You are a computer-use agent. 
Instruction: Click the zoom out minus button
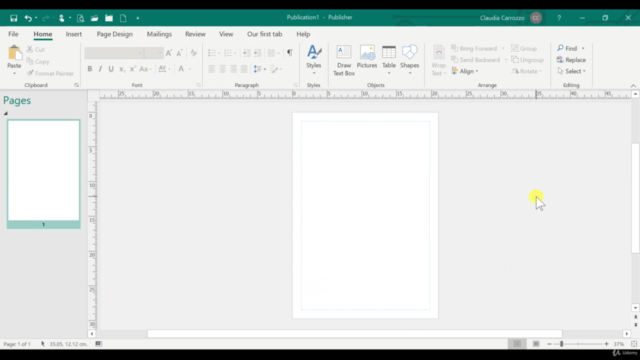pyautogui.click(x=549, y=344)
